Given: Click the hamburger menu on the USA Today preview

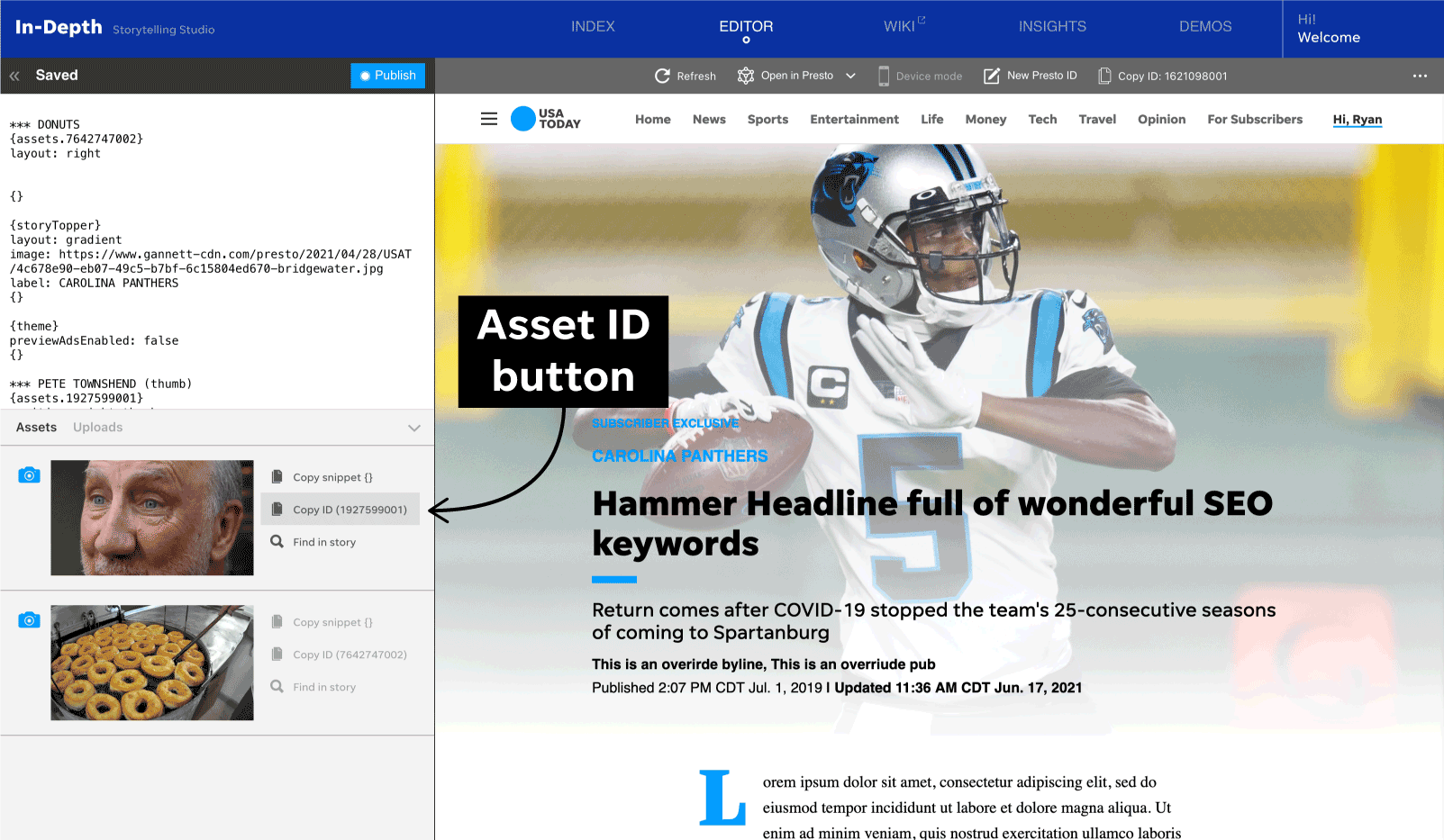Looking at the screenshot, I should click(488, 118).
